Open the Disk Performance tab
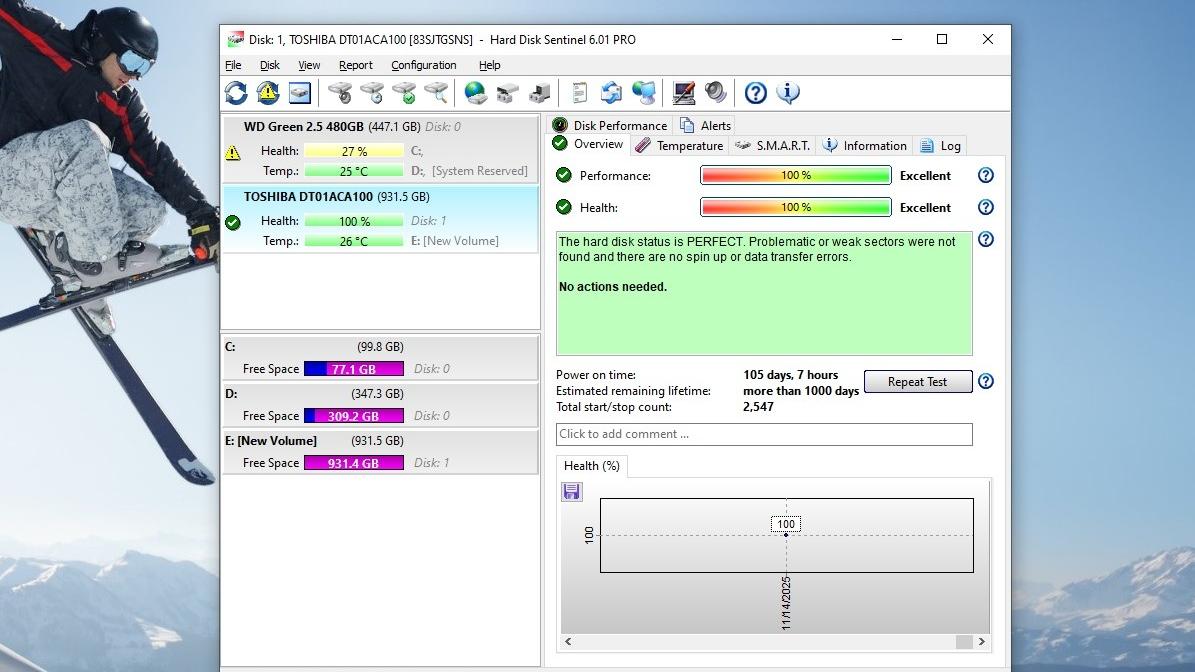This screenshot has width=1195, height=672. (x=610, y=125)
